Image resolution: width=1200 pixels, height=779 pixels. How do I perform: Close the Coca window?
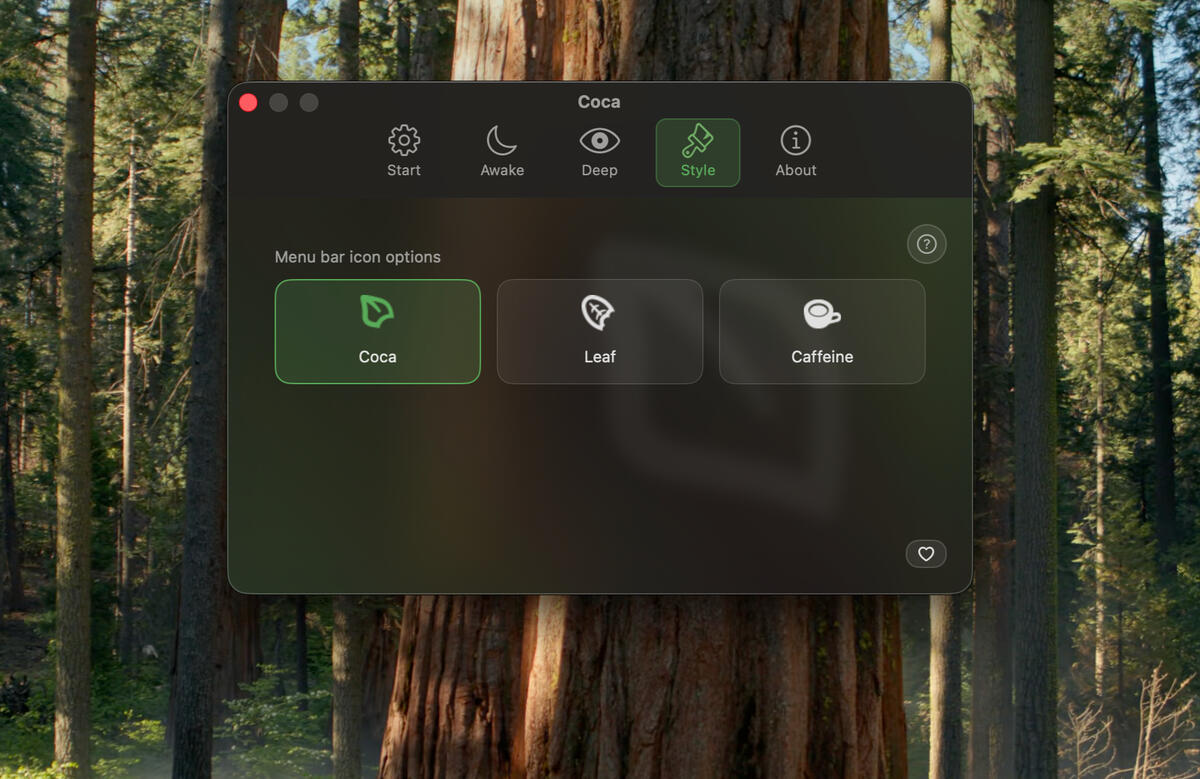click(x=247, y=102)
